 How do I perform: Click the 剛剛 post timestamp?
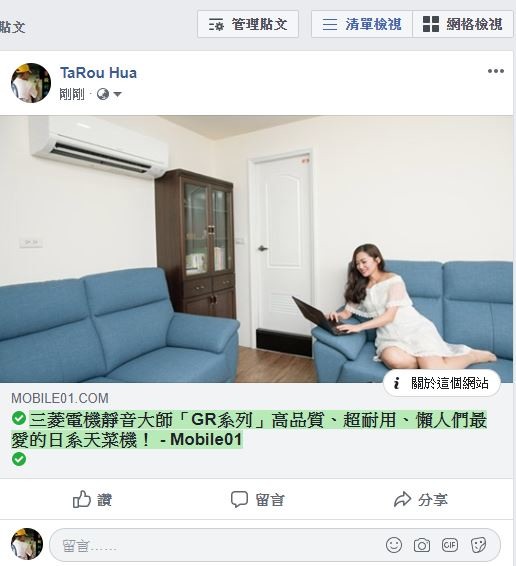pos(72,95)
